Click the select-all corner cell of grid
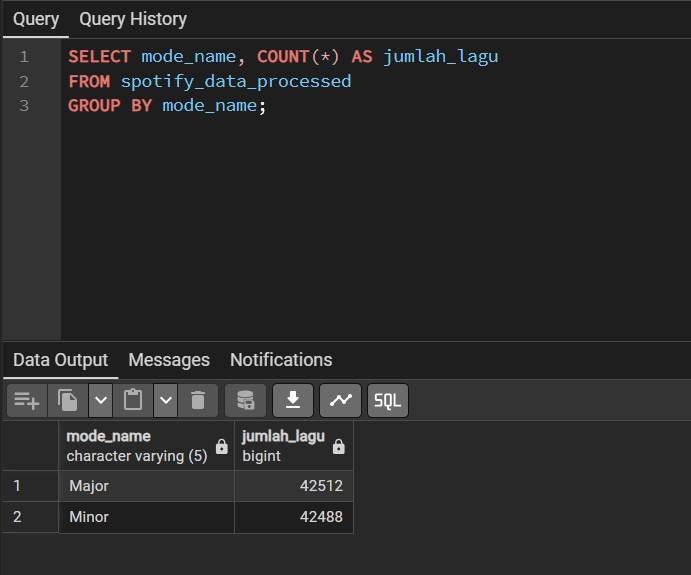691x575 pixels. click(30, 446)
